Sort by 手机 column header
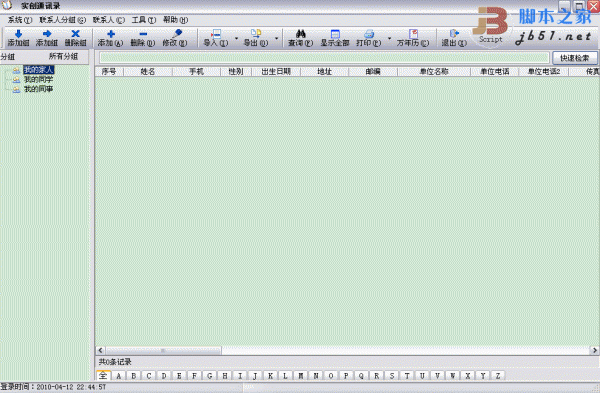 click(x=196, y=72)
